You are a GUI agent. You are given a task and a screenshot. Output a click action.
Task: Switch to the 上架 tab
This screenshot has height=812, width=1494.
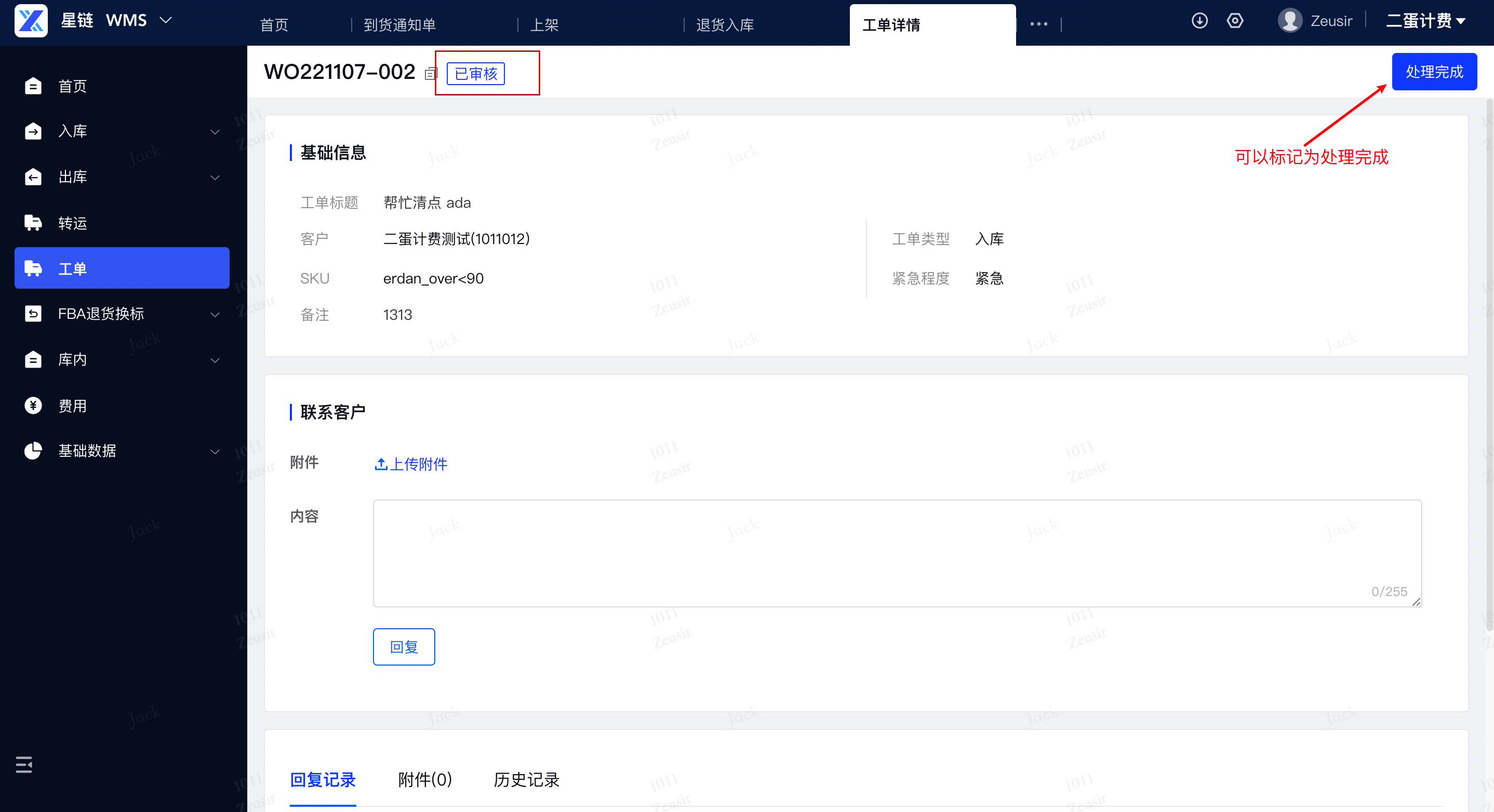point(544,25)
